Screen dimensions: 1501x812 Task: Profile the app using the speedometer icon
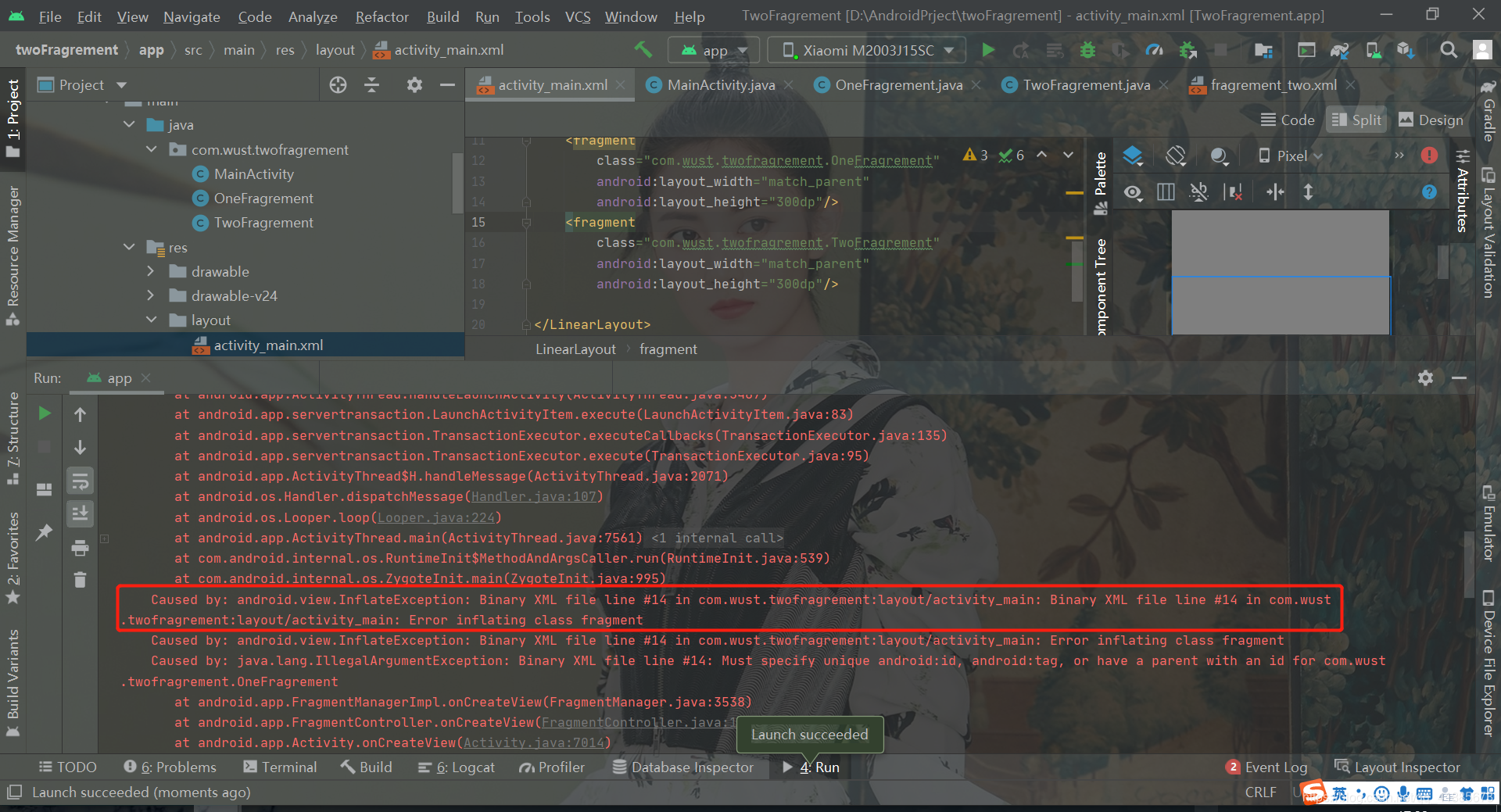(1154, 50)
